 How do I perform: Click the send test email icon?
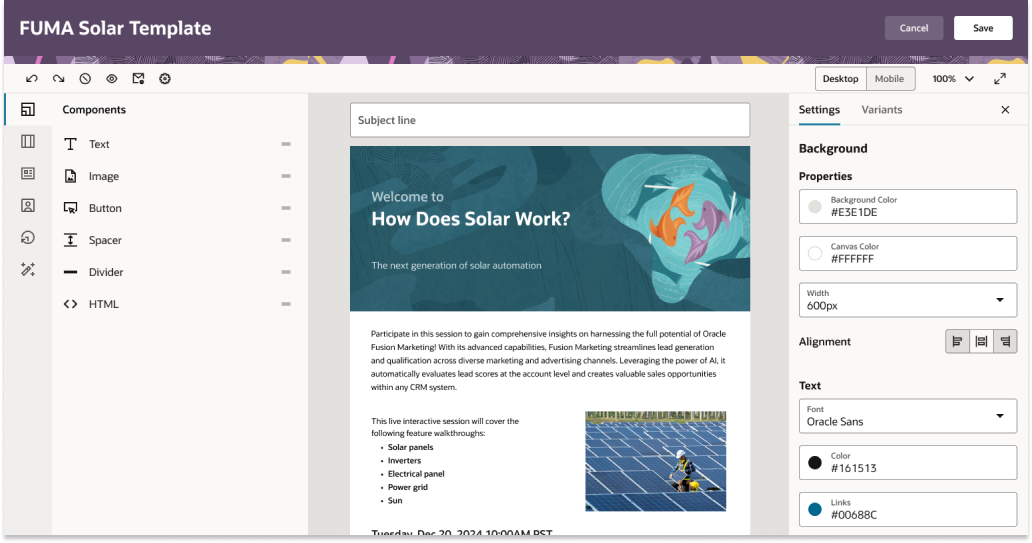139,78
